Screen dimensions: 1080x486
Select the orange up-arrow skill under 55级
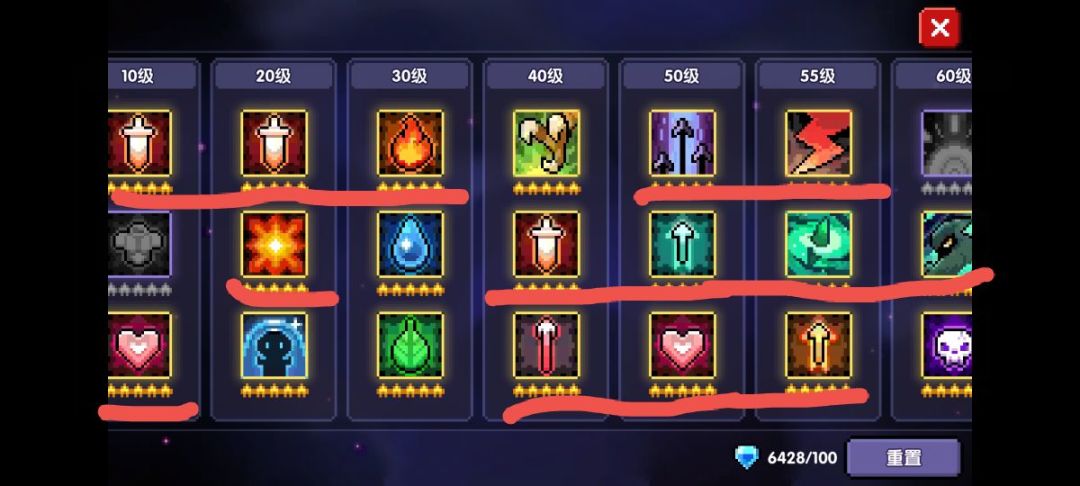point(818,346)
